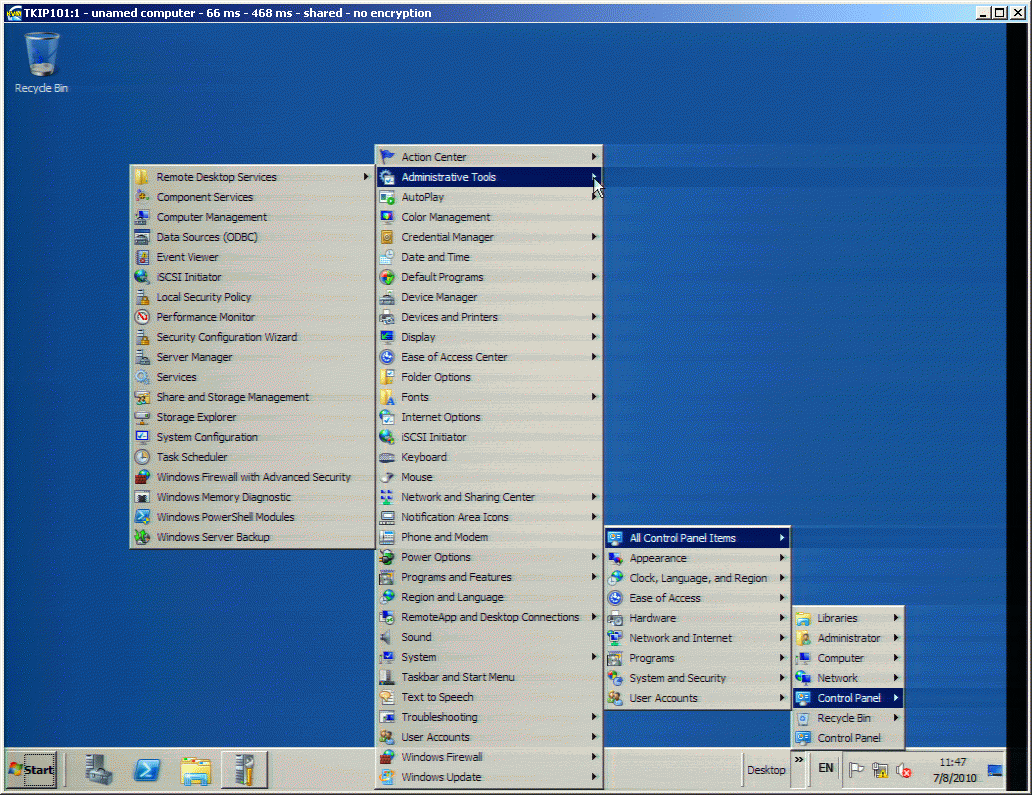Open RemoteApp and Desktop Connections
This screenshot has height=795, width=1032.
pos(489,617)
